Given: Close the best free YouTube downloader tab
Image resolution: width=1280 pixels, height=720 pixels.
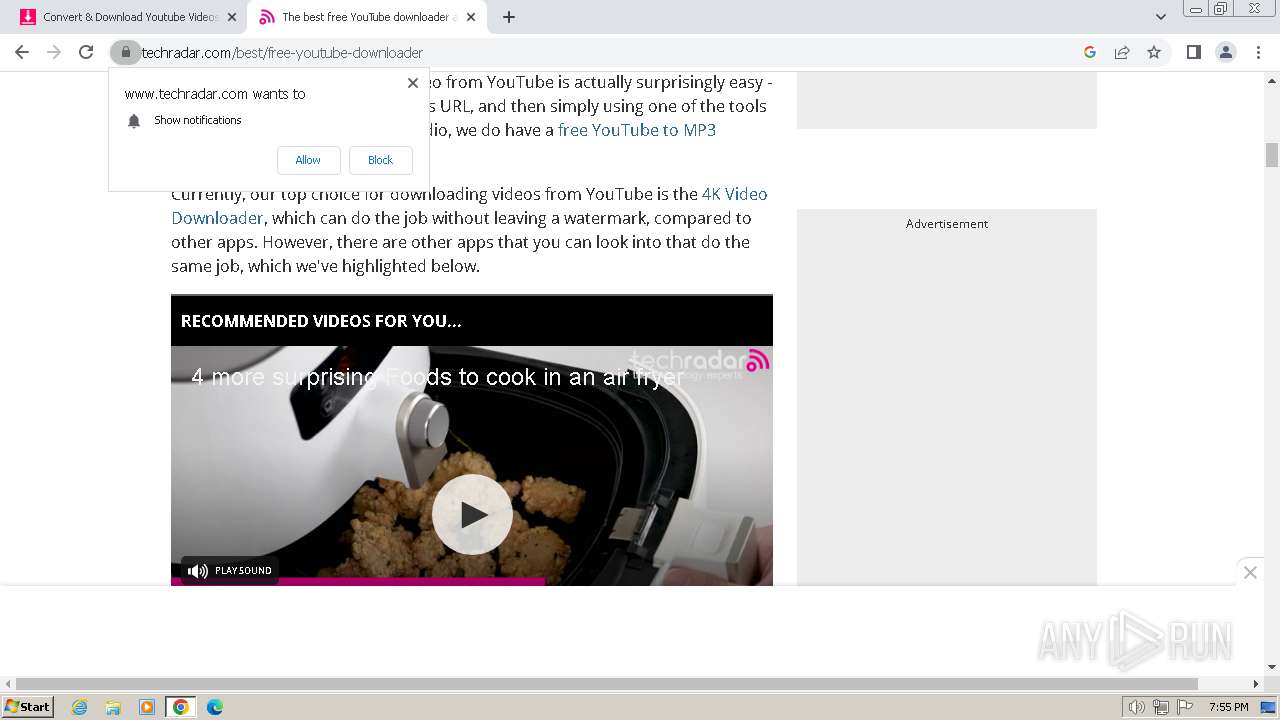Looking at the screenshot, I should pos(471,17).
